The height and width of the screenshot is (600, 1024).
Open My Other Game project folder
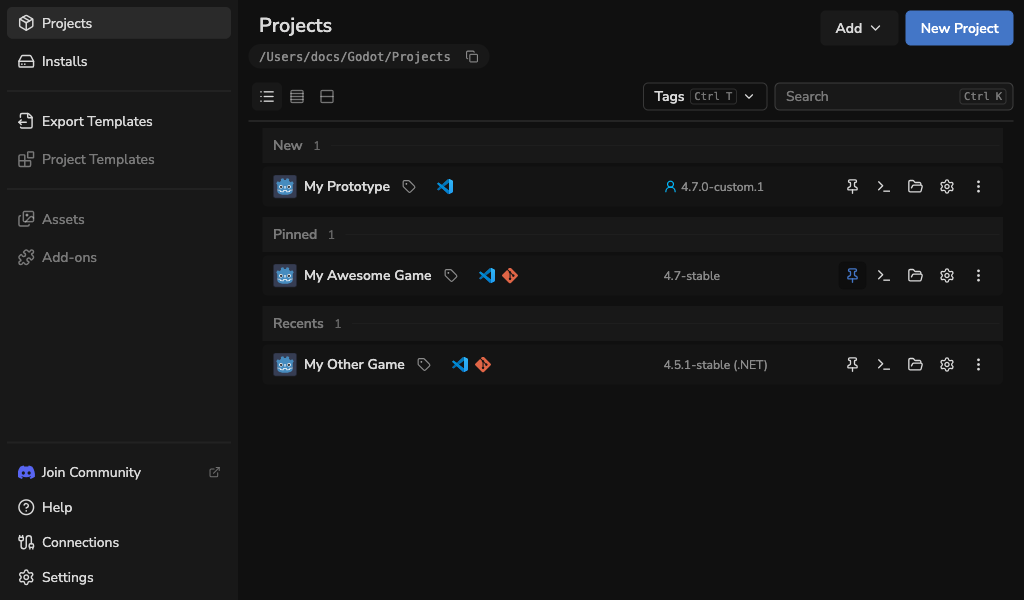pos(915,364)
